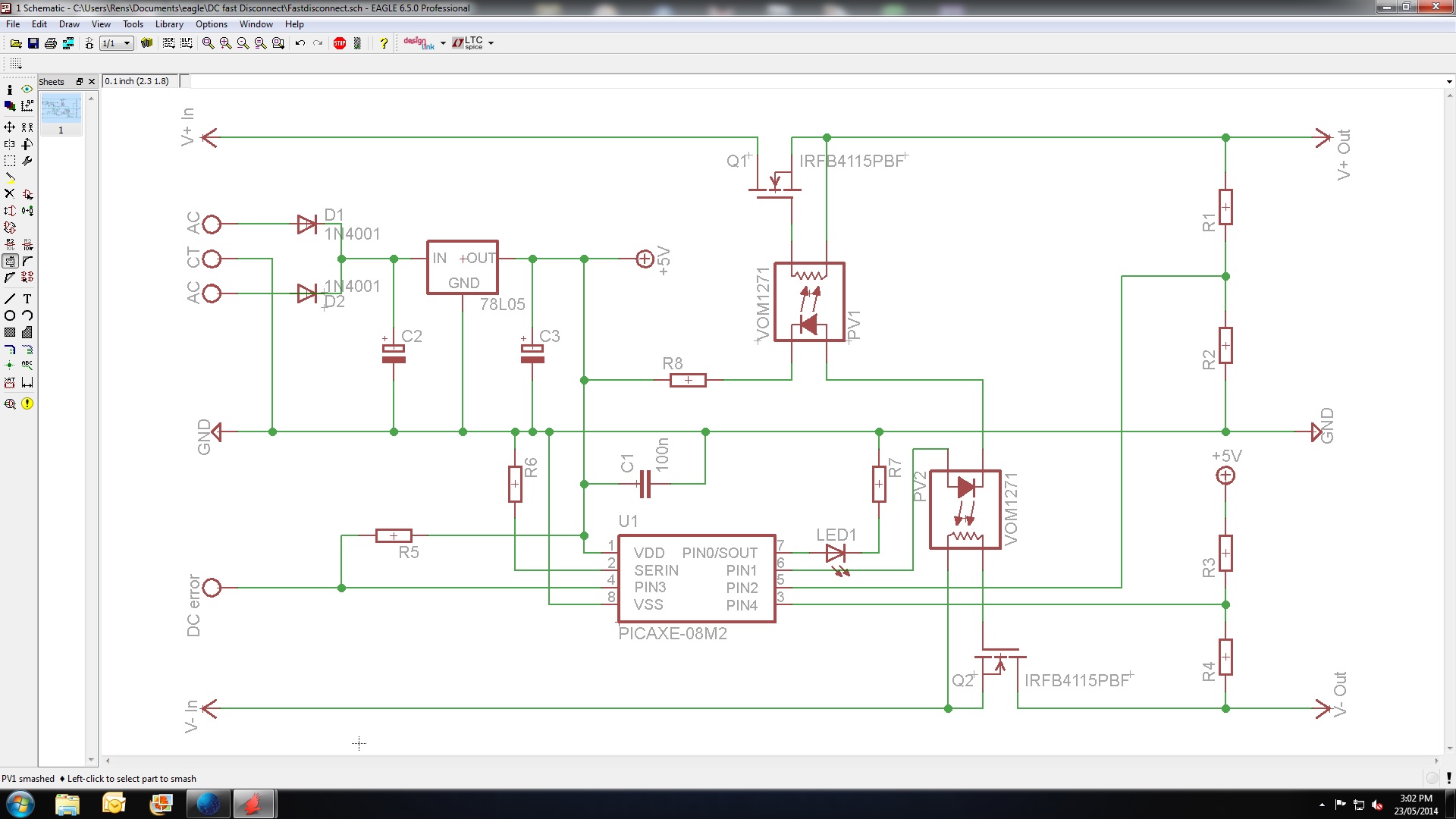Screen dimensions: 1456x819
Task: Zoom in with the plus magnifier
Action: (x=225, y=43)
